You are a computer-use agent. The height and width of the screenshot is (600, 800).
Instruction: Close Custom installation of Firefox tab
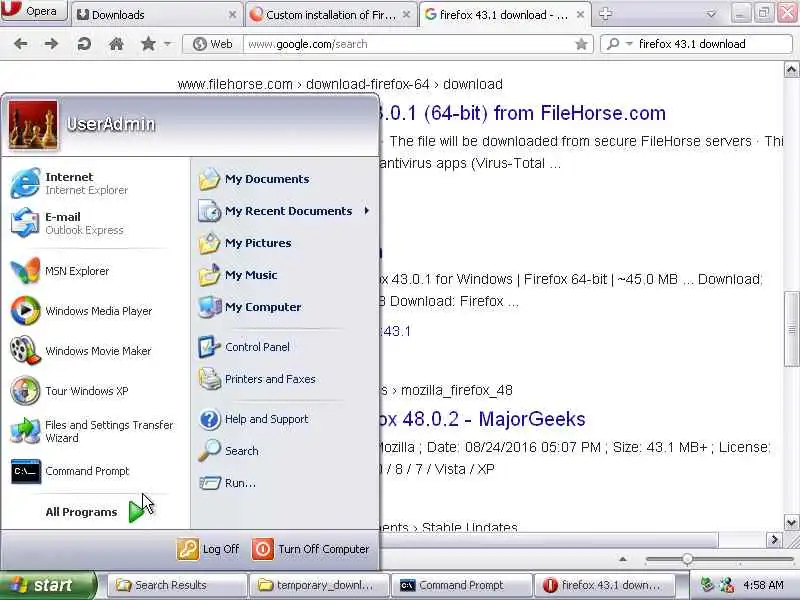pyautogui.click(x=406, y=15)
